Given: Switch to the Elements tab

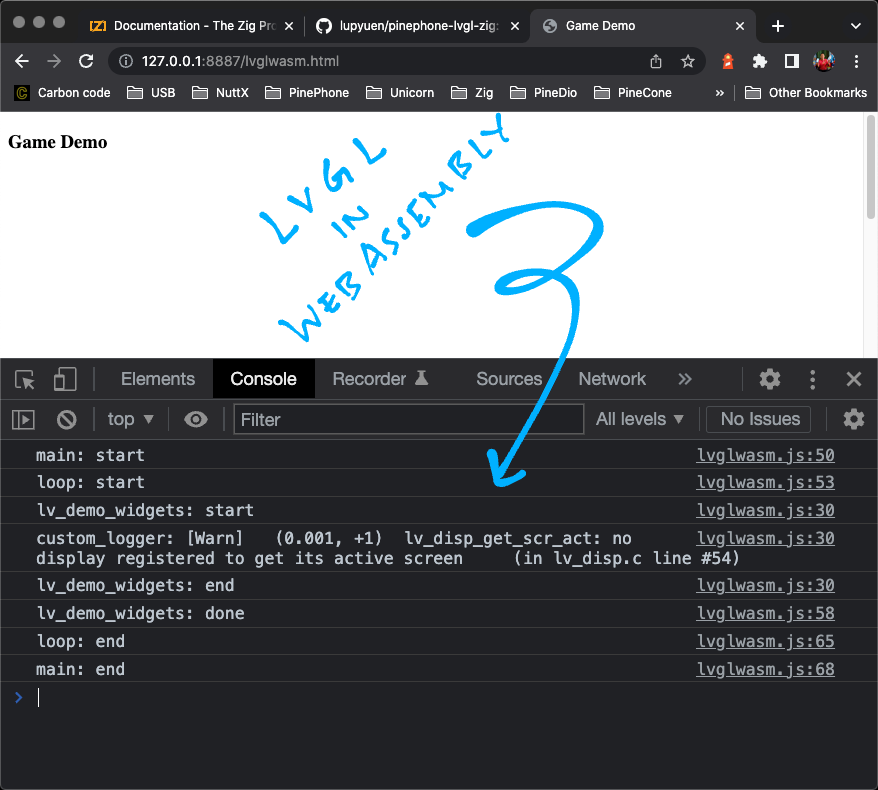Looking at the screenshot, I should [x=158, y=379].
